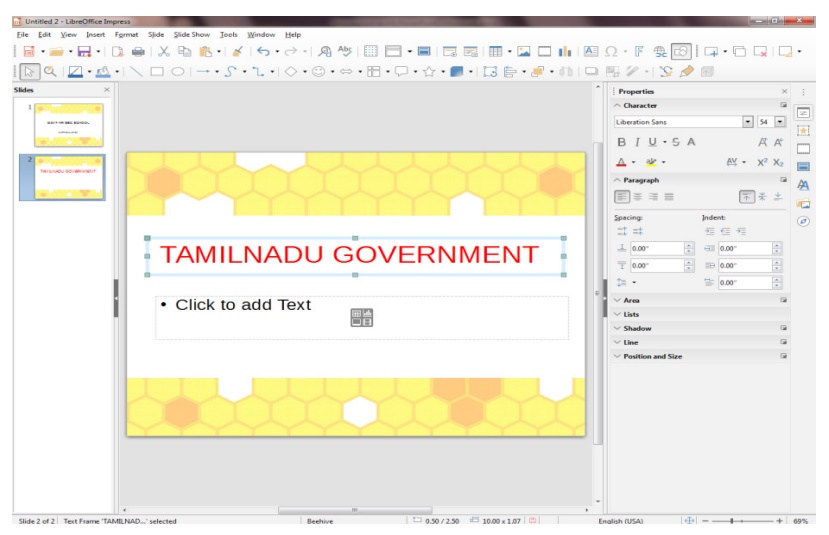The height and width of the screenshot is (535, 829).
Task: Click the Print icon in toolbar
Action: 138,51
